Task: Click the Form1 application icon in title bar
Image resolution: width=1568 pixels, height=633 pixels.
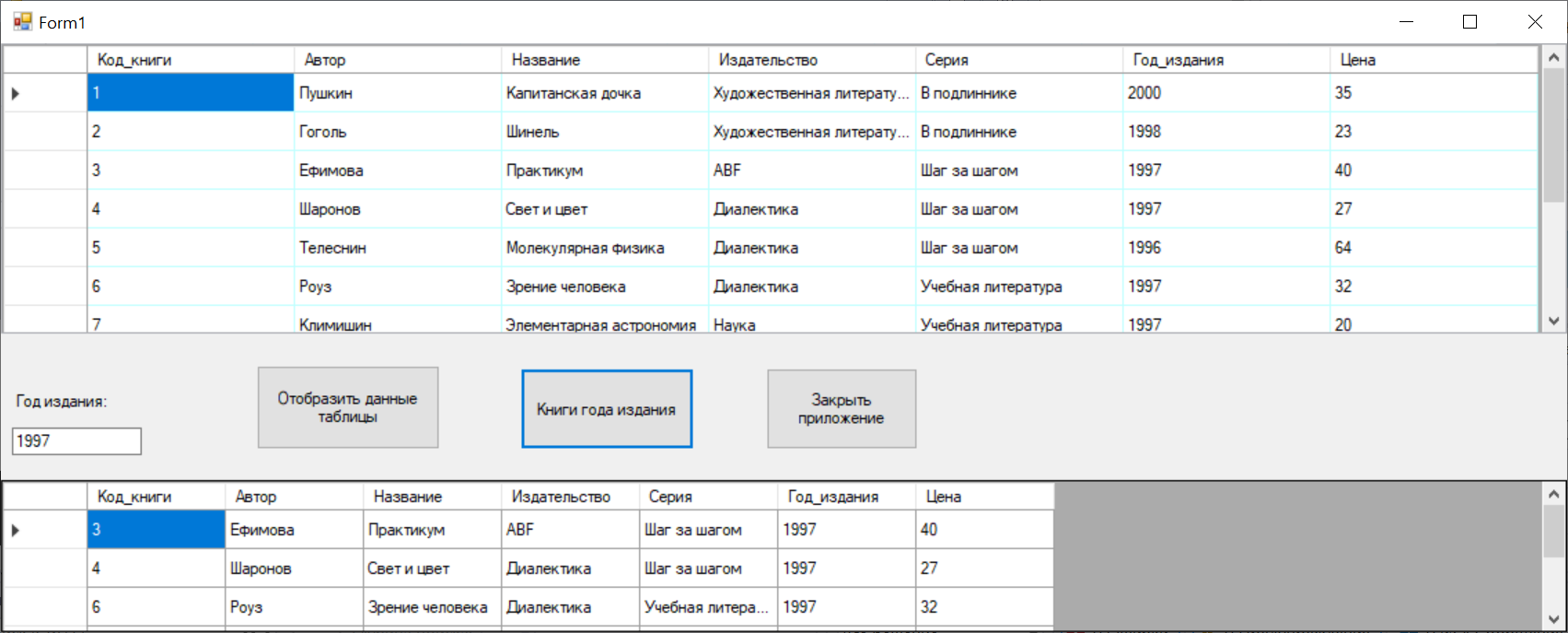Action: tap(22, 22)
